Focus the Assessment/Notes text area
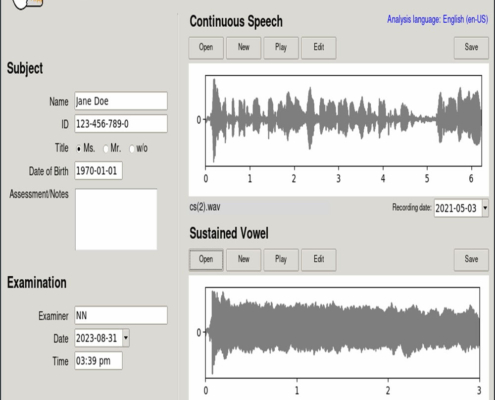Screen dimensions: 495x400 [116, 219]
